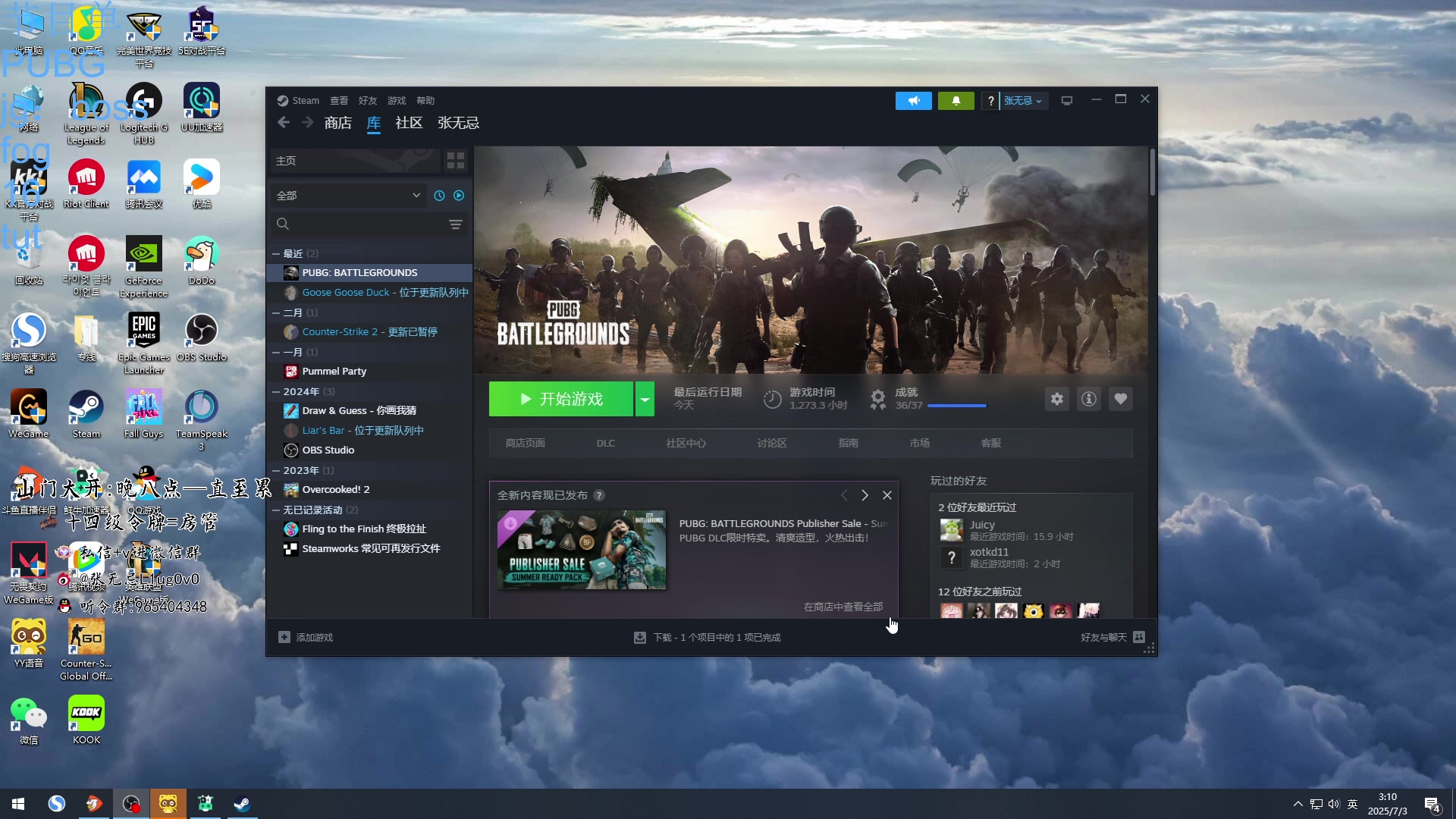Open the 讨论区 game link
The width and height of the screenshot is (1456, 819).
(x=772, y=444)
